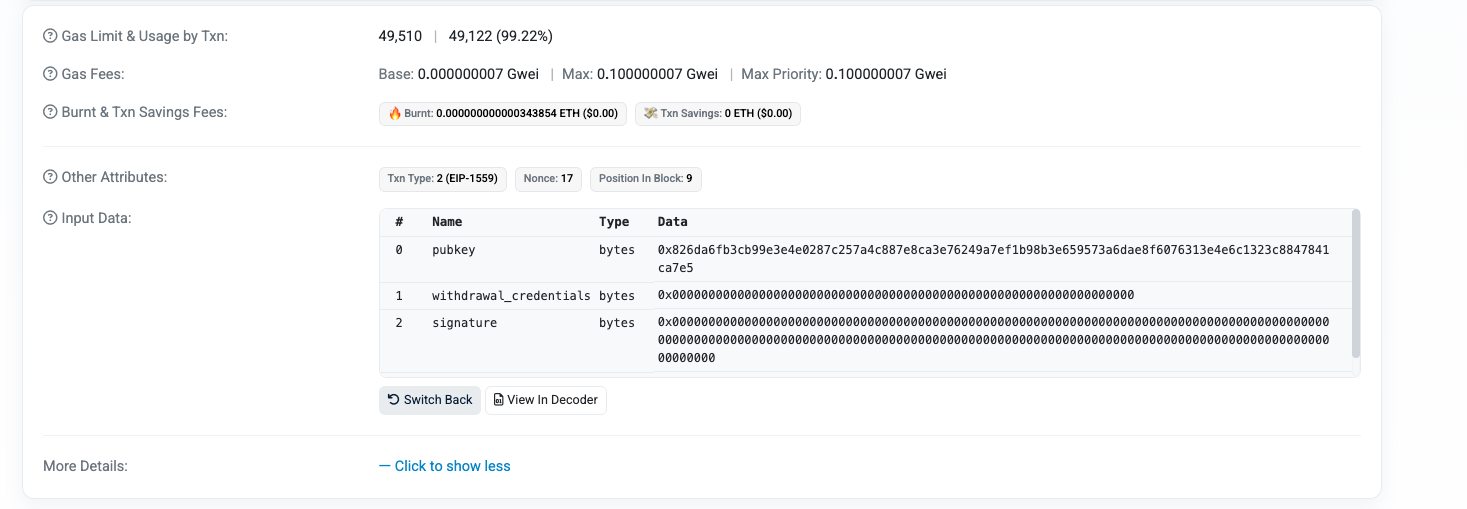Click the Txn Type 2 (EIP-1559) badge

[x=443, y=179]
